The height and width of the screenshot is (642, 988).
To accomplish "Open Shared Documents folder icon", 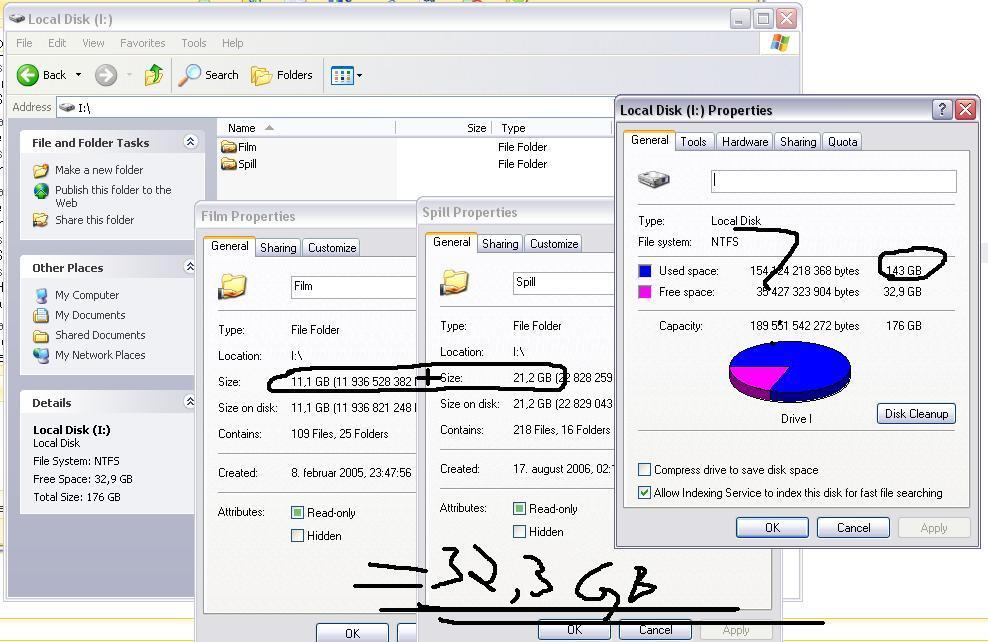I will pos(41,335).
